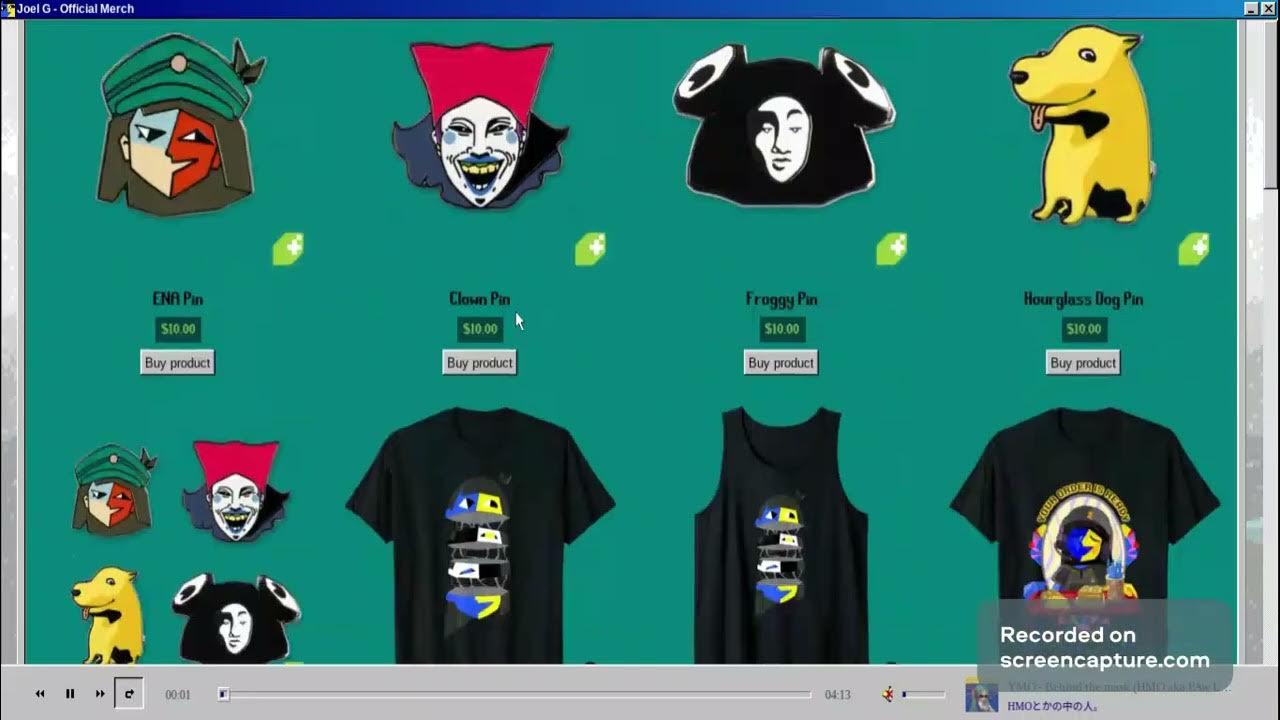
Task: Rewind the media player track
Action: tap(40, 694)
